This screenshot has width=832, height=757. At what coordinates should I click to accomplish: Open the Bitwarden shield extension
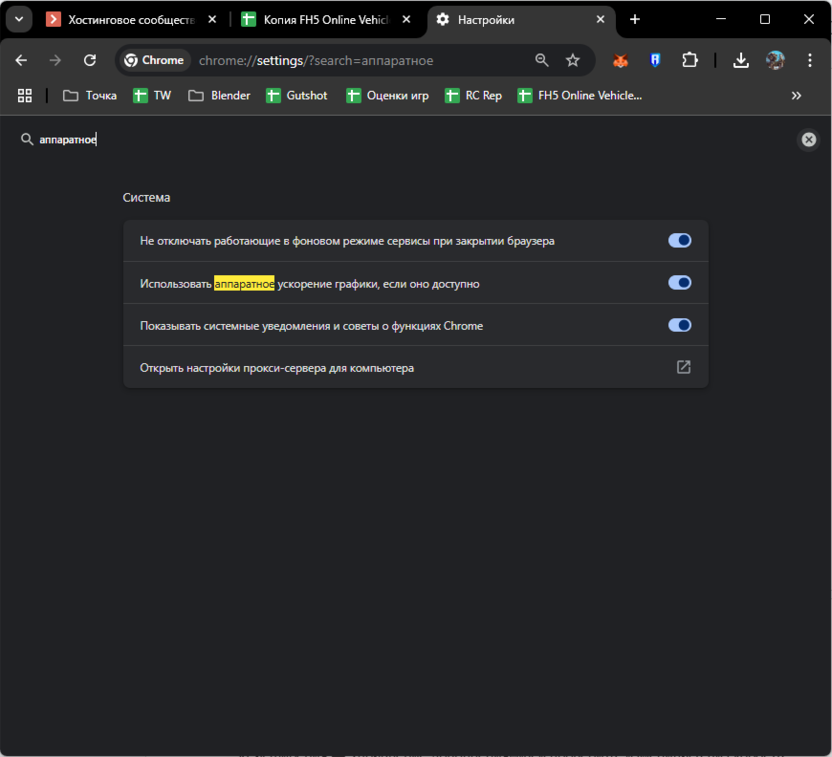pyautogui.click(x=655, y=60)
